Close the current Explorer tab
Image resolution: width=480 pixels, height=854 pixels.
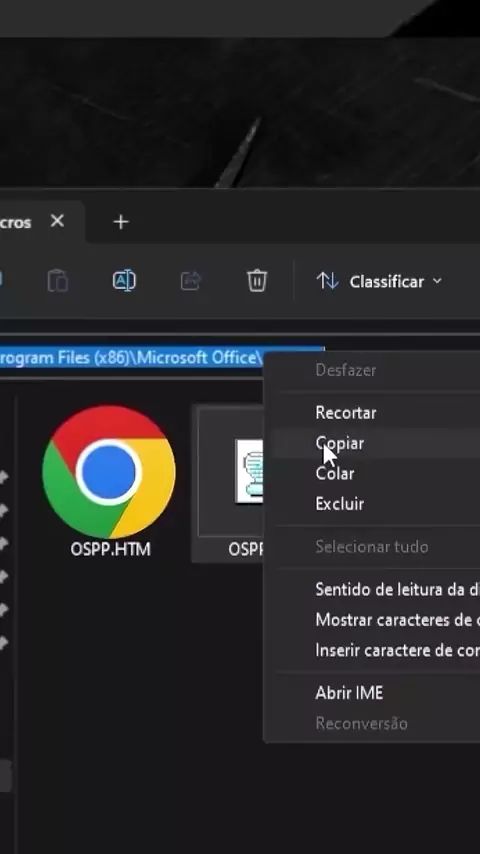click(57, 221)
